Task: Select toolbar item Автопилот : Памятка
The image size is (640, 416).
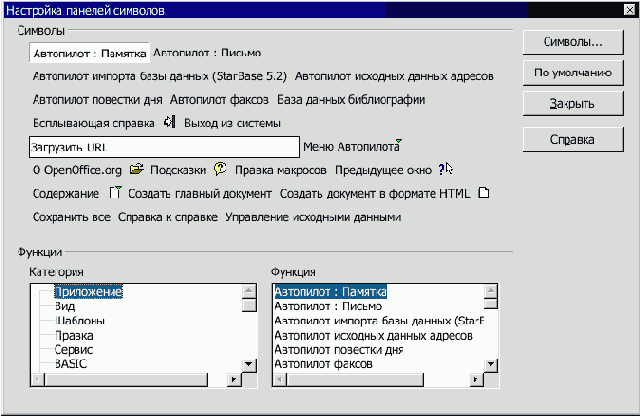Action: tap(90, 53)
